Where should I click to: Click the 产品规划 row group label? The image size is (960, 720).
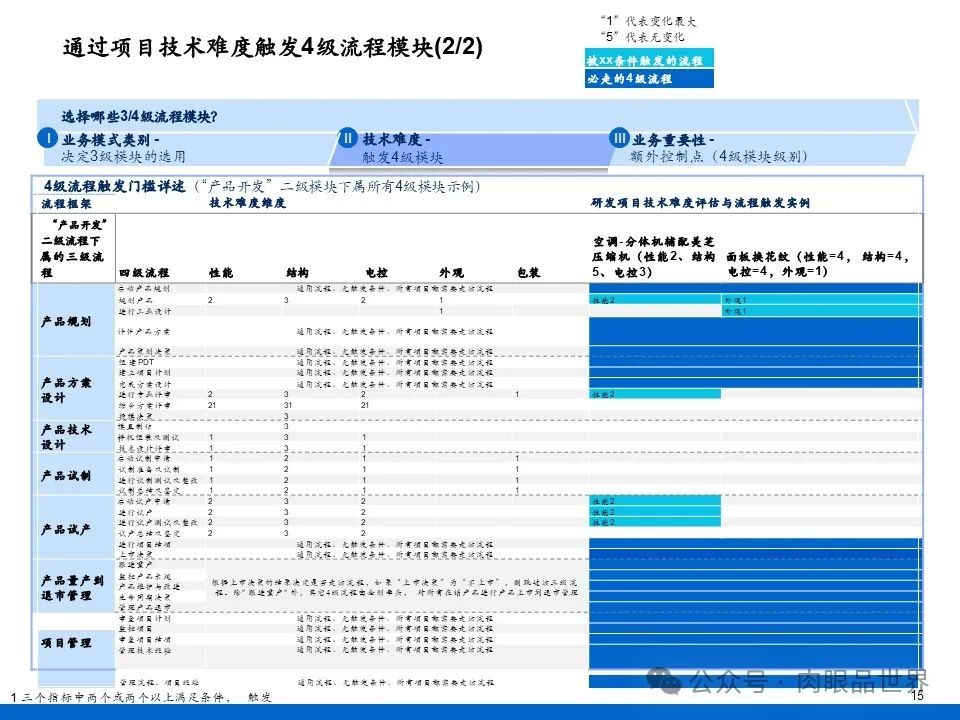pos(66,321)
